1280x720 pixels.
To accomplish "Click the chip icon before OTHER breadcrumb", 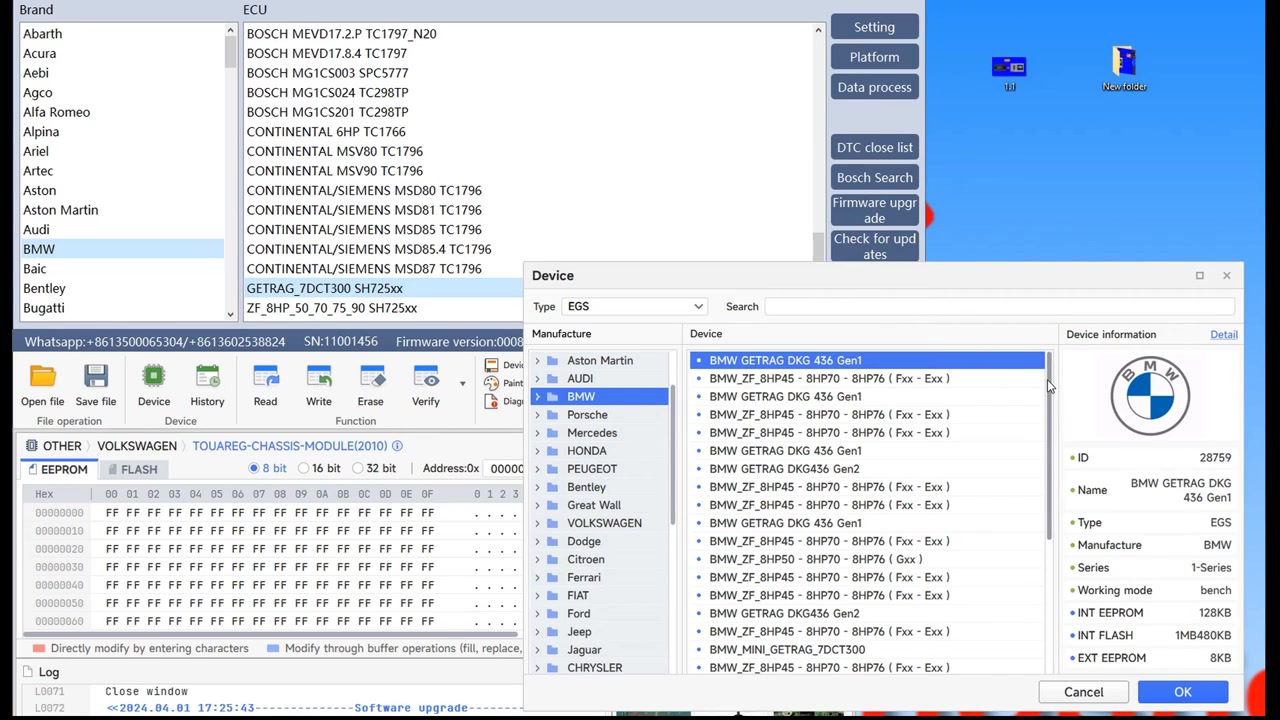I will pyautogui.click(x=32, y=446).
